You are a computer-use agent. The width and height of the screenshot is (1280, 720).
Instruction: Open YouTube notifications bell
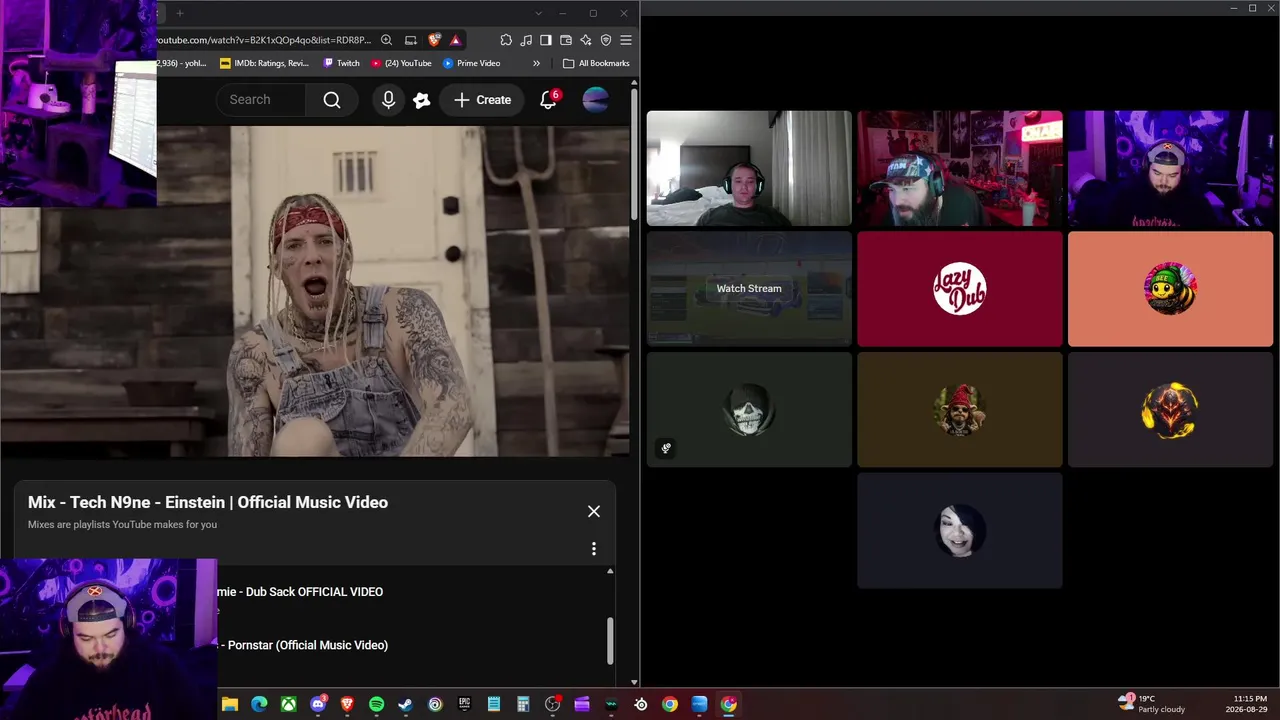coord(548,100)
